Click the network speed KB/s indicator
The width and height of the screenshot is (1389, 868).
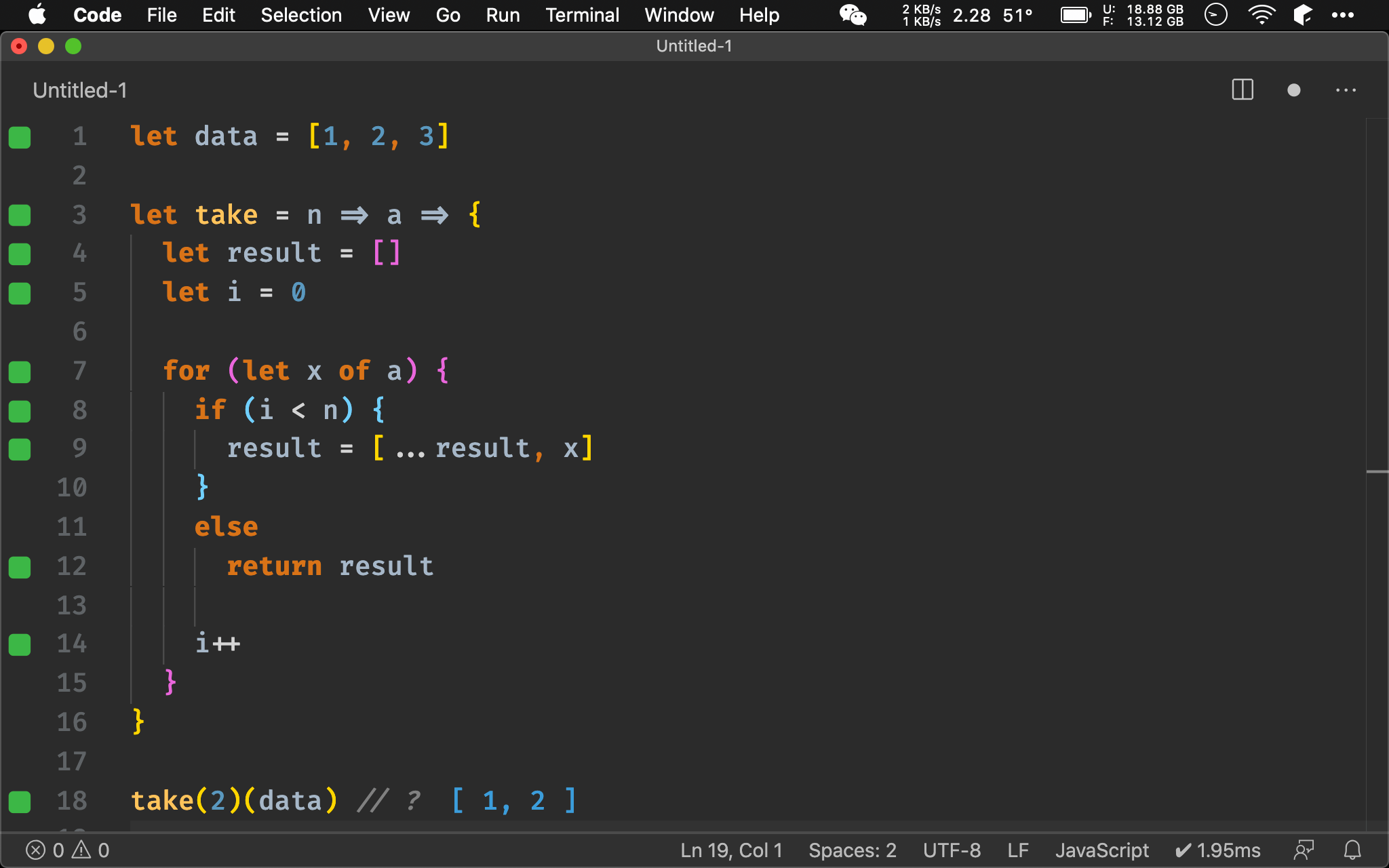[921, 15]
